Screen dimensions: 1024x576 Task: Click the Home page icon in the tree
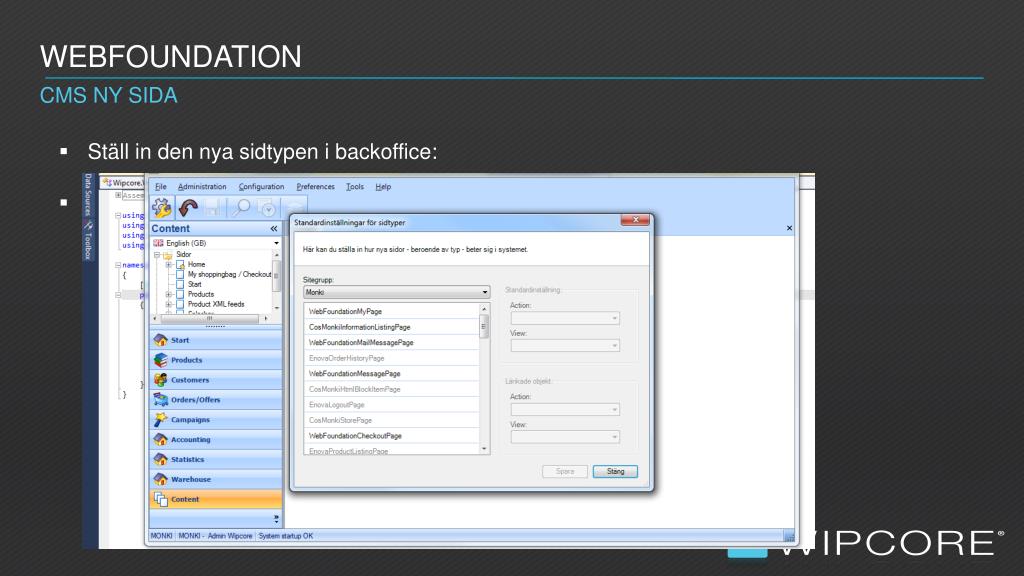tap(180, 264)
